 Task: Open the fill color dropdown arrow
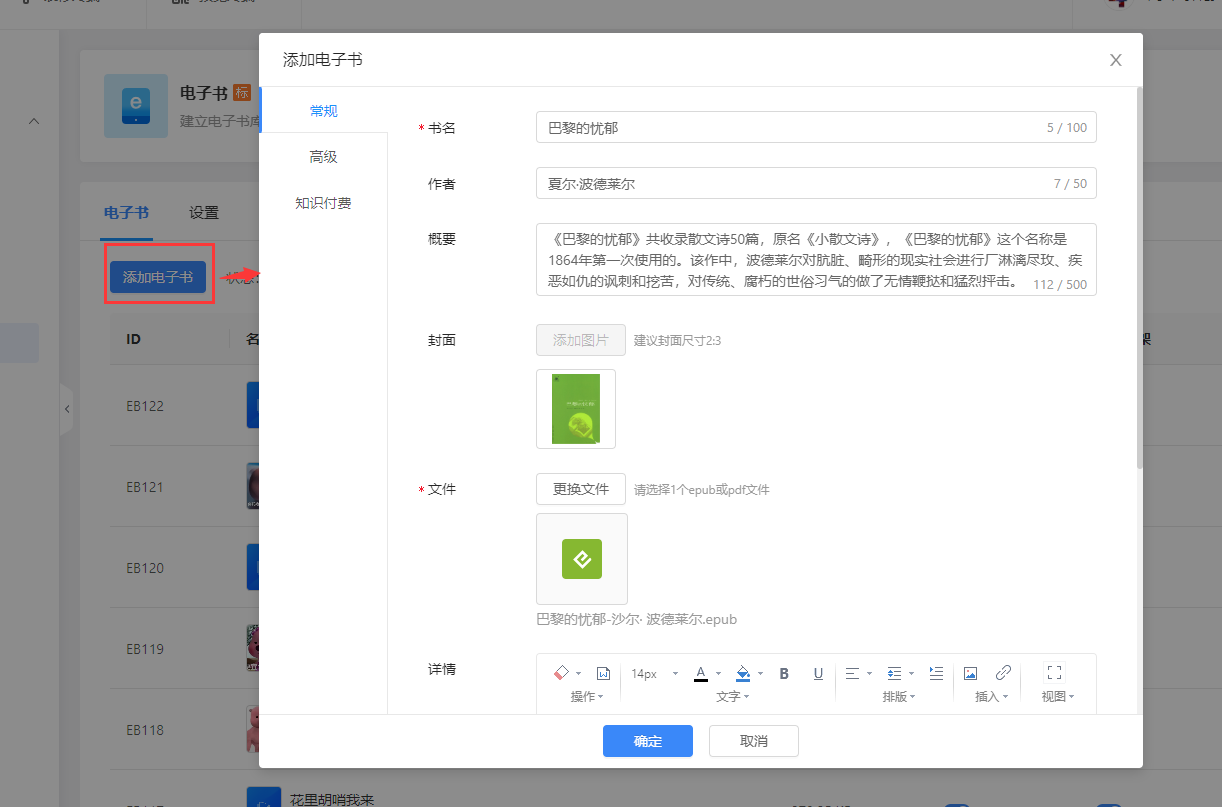pyautogui.click(x=760, y=674)
